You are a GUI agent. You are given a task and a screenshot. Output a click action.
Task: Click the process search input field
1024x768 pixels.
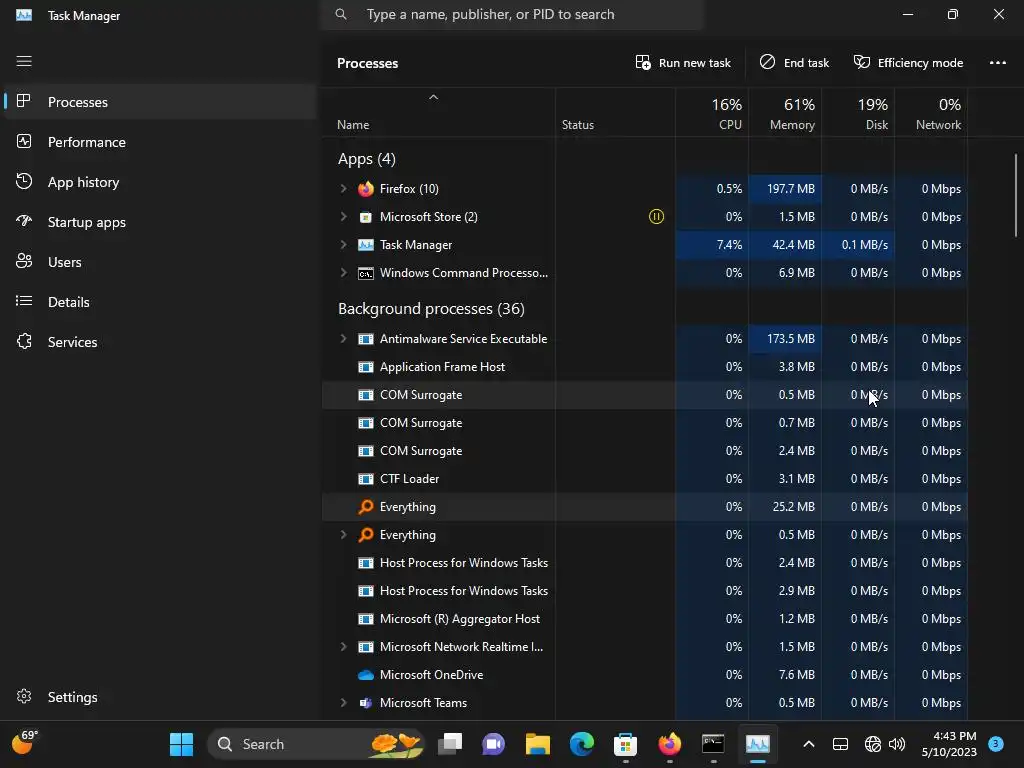(x=512, y=14)
